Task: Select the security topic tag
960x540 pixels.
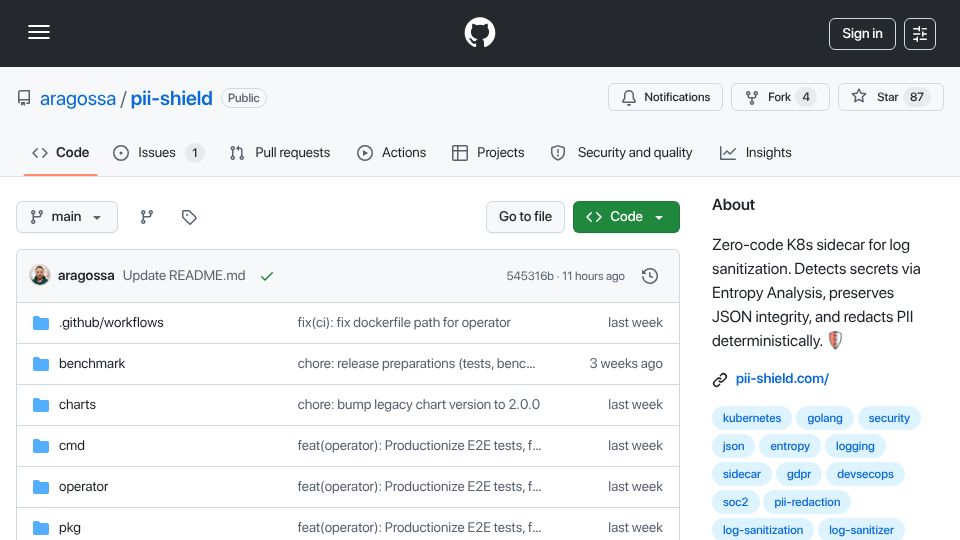Action: pos(889,418)
